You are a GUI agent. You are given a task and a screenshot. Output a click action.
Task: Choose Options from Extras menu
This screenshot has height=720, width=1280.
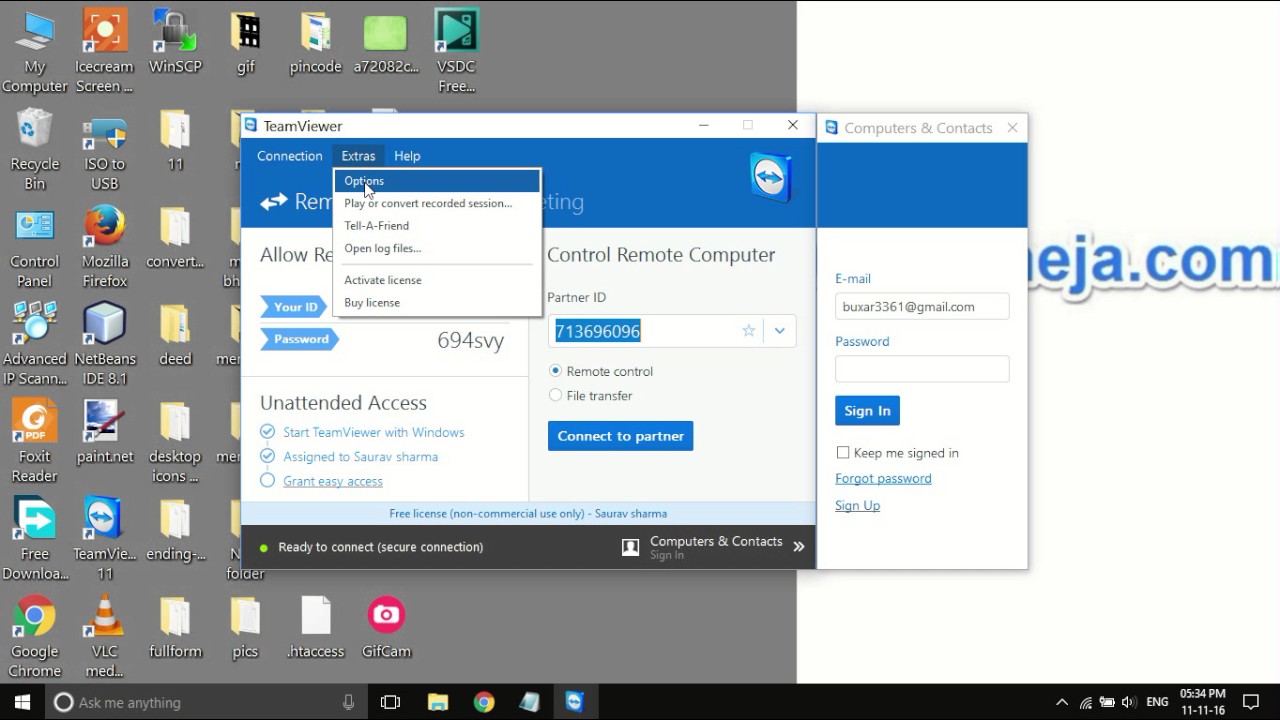tap(437, 181)
